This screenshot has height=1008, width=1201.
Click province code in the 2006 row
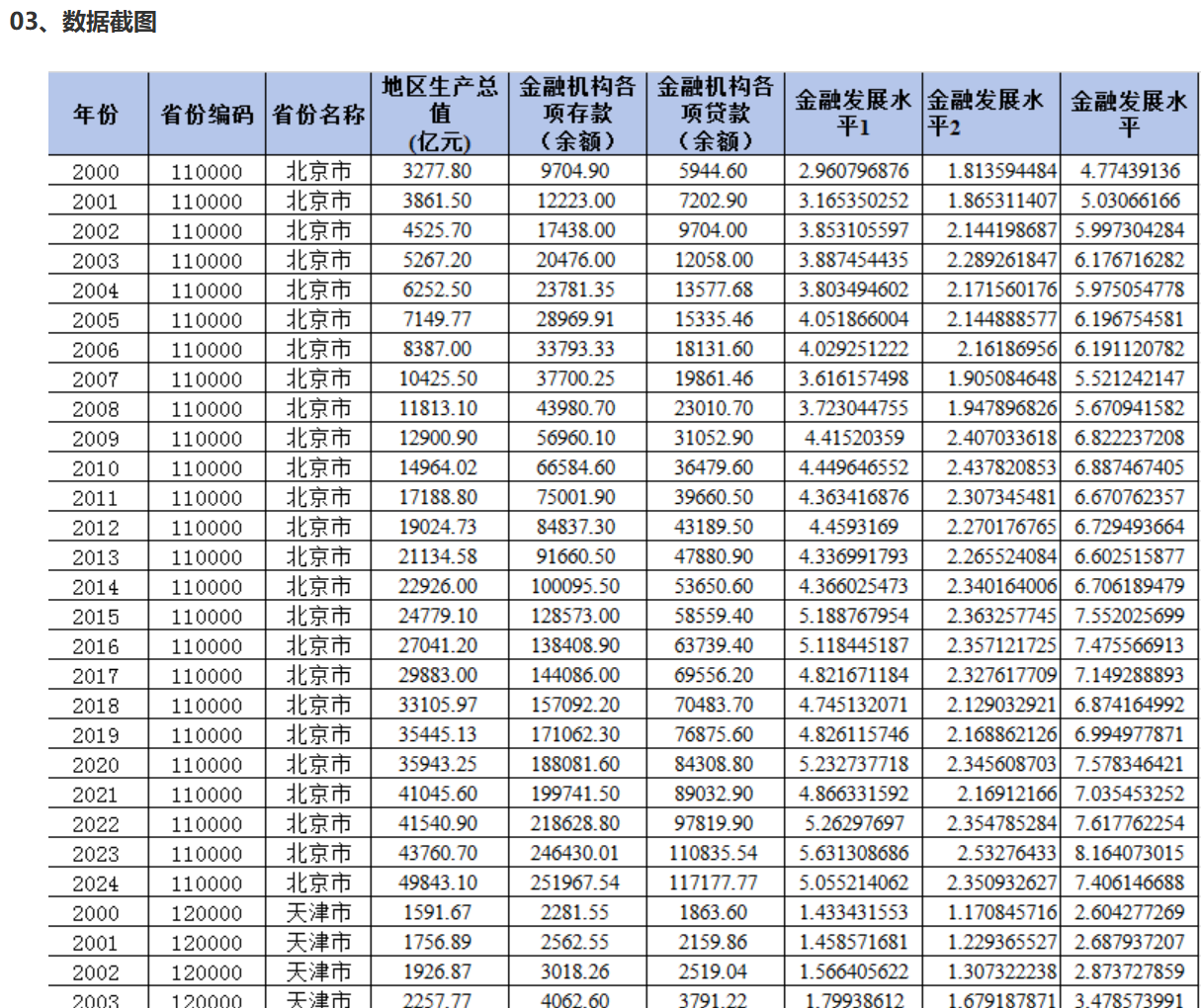(206, 349)
